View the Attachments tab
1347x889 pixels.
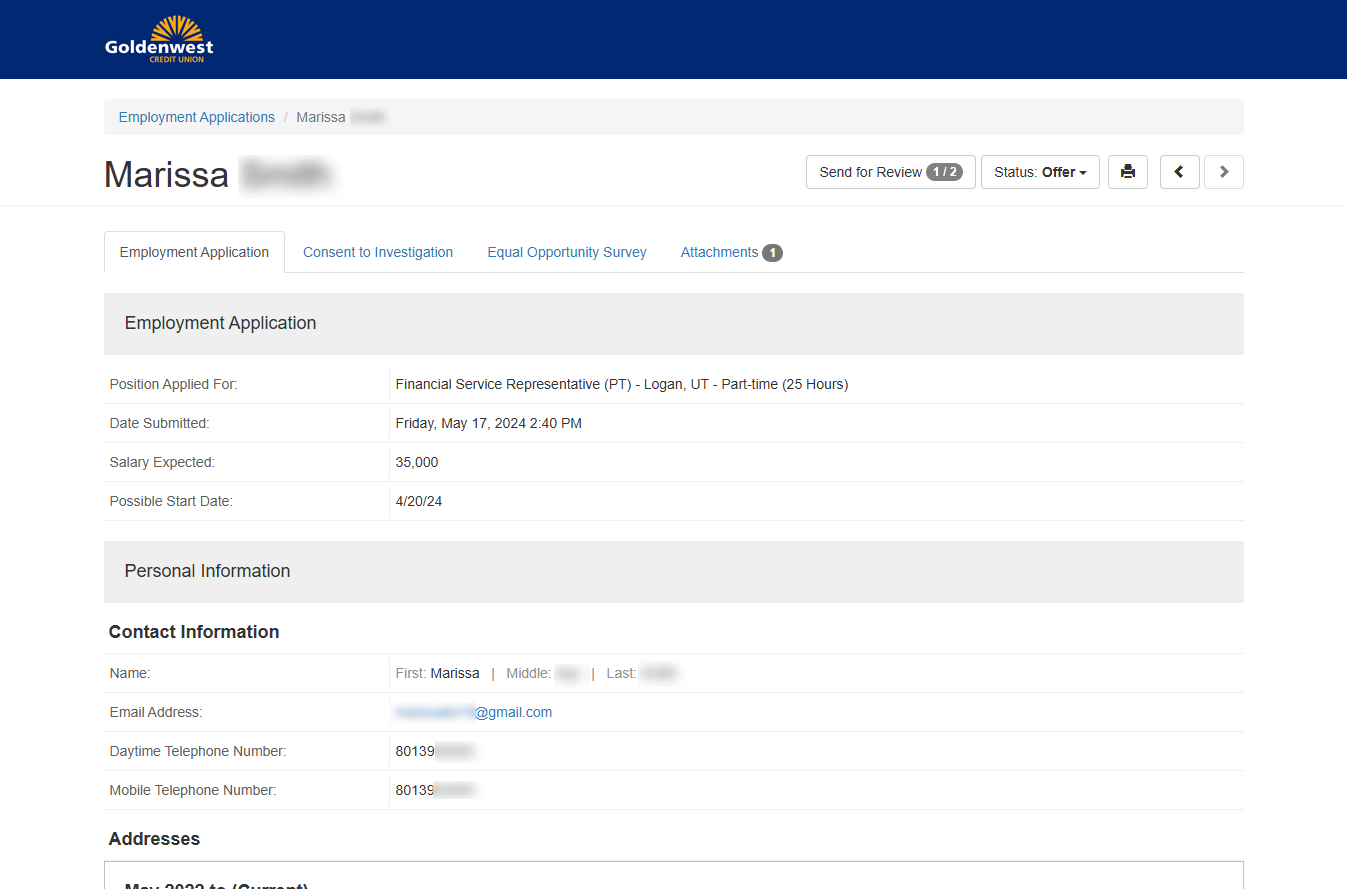[719, 252]
